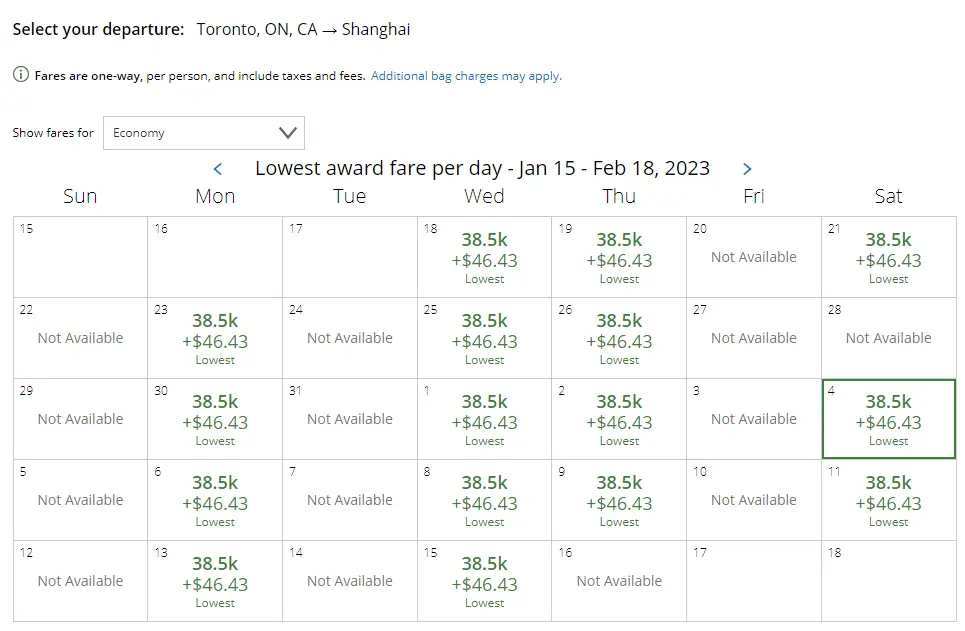
Task: Pick the January 30 award fare
Action: [215, 420]
